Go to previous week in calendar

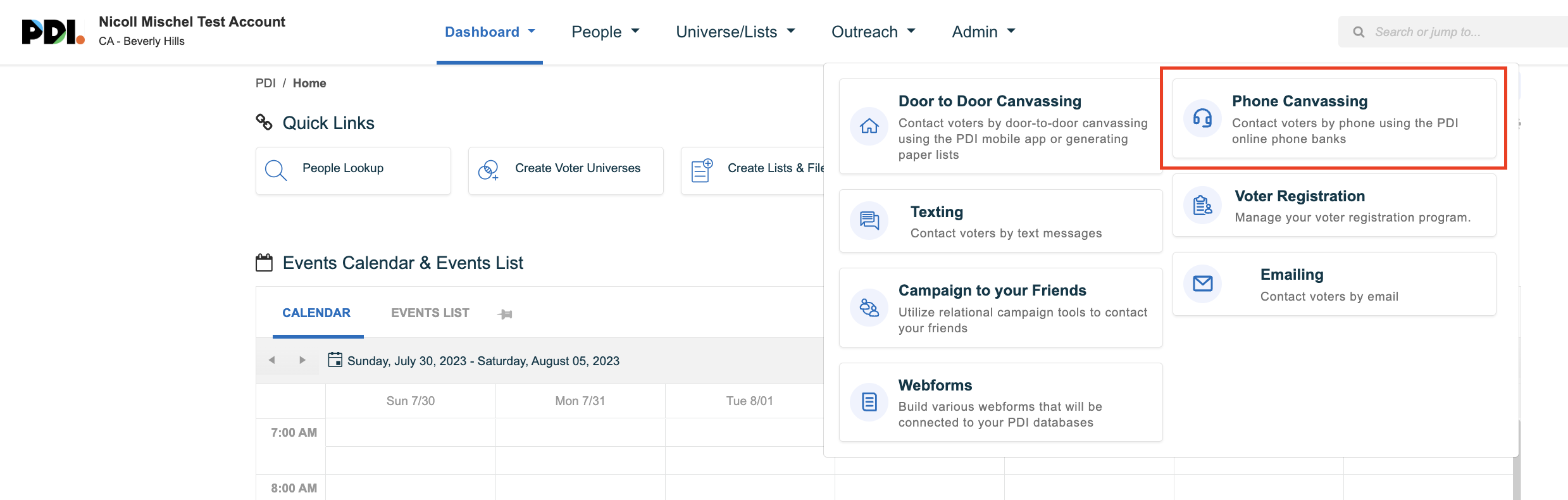pos(271,360)
